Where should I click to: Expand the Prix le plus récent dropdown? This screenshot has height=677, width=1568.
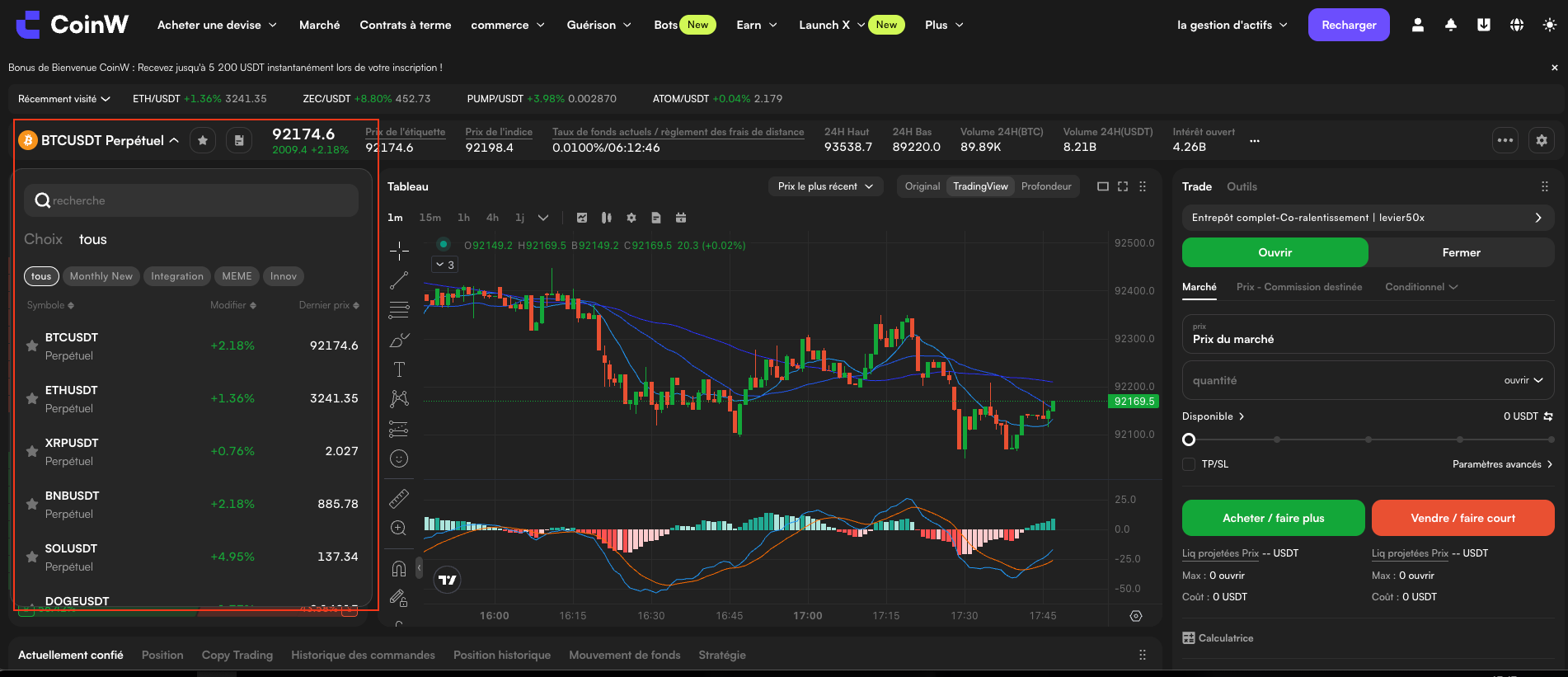pos(825,186)
